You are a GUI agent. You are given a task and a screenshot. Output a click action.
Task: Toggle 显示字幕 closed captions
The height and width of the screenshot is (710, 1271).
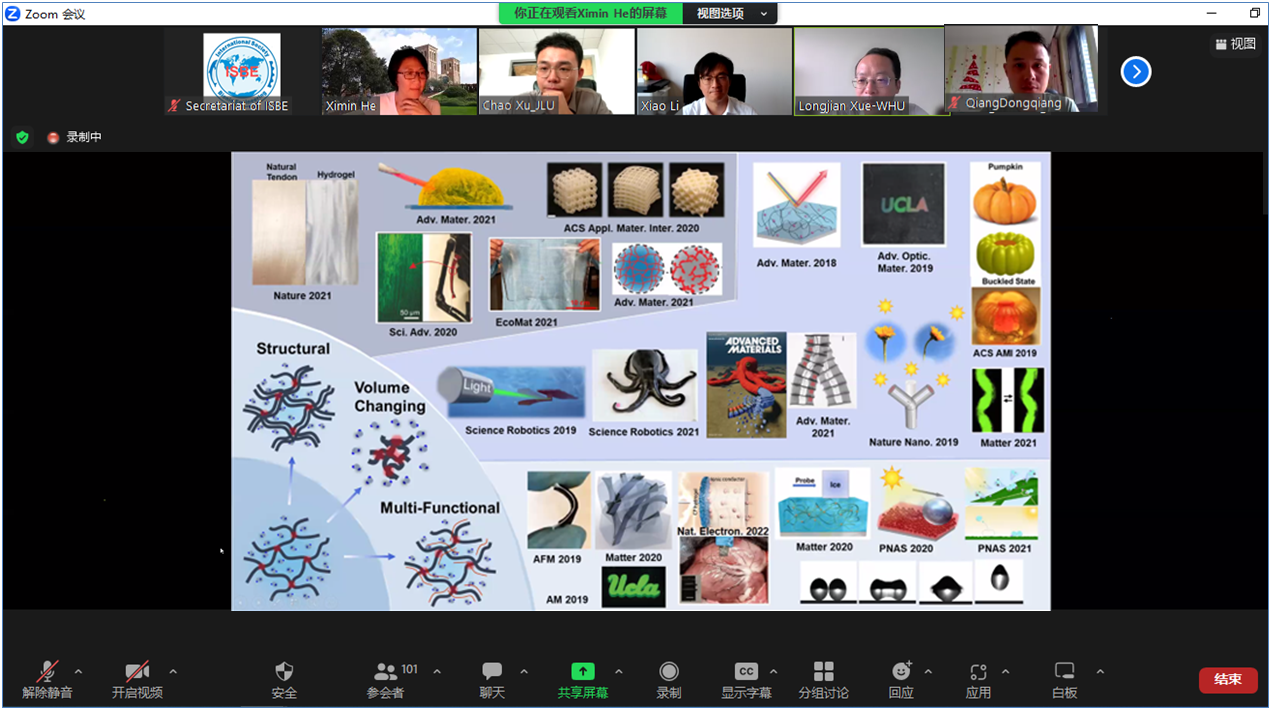tap(746, 671)
